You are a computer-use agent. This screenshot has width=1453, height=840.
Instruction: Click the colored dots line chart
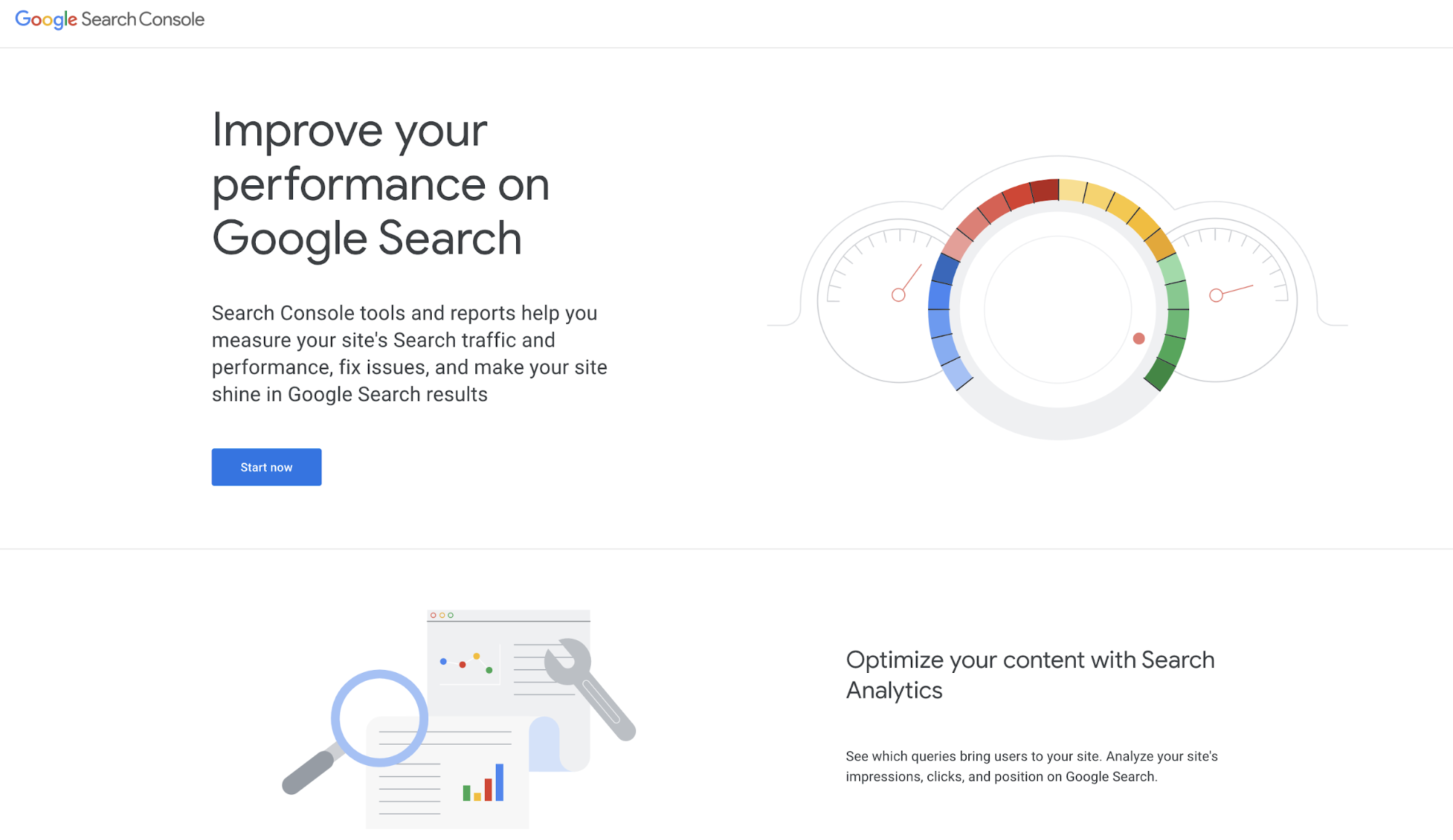[x=467, y=663]
